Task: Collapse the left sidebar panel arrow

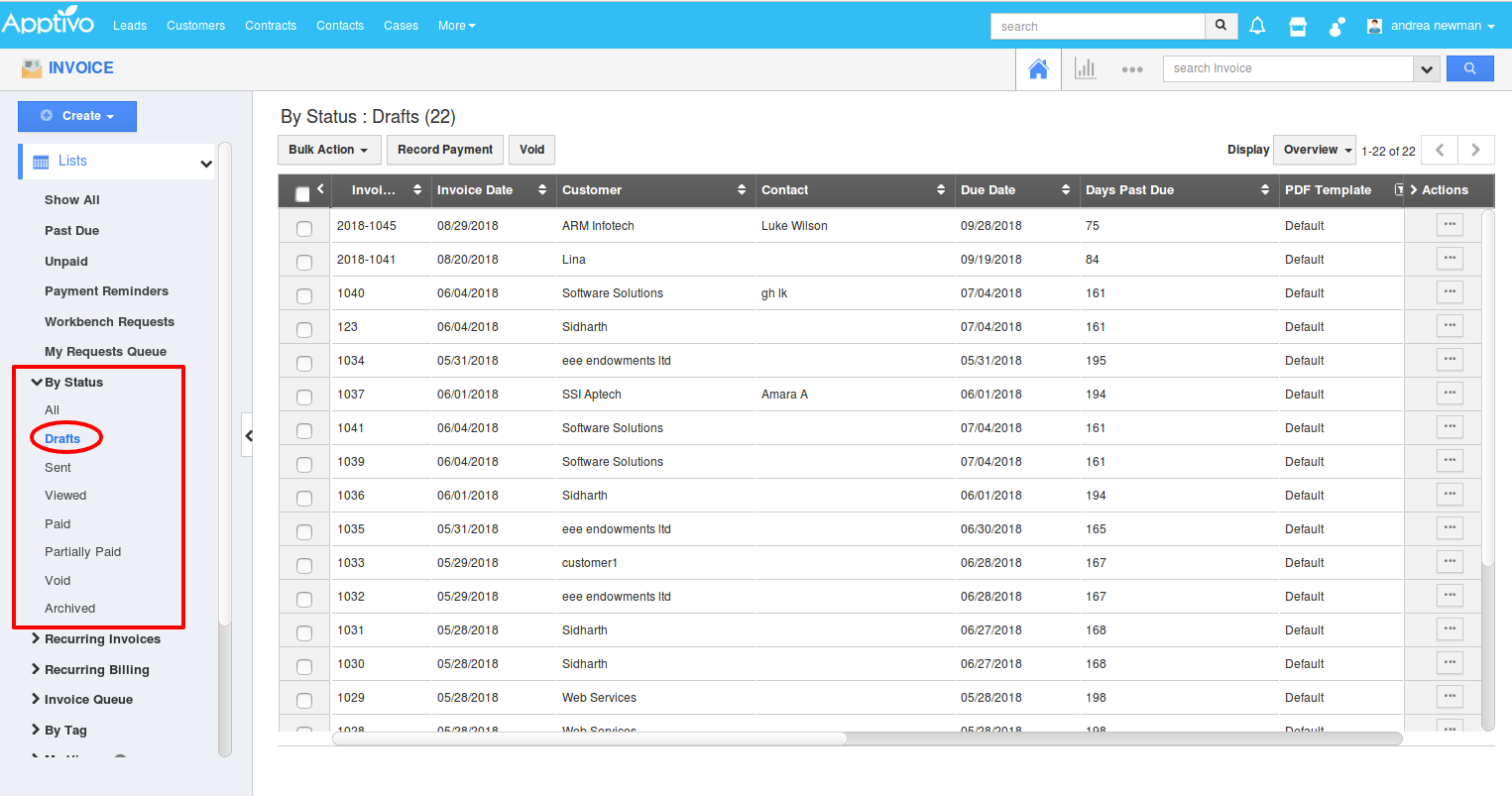Action: (x=248, y=436)
